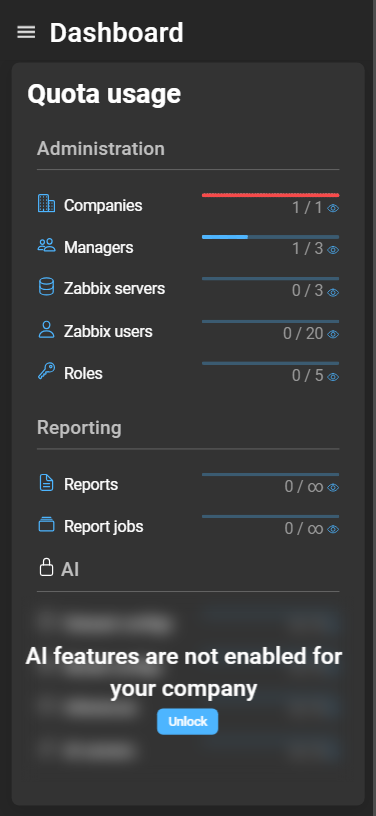
Task: Click the Quota usage title
Action: (104, 94)
